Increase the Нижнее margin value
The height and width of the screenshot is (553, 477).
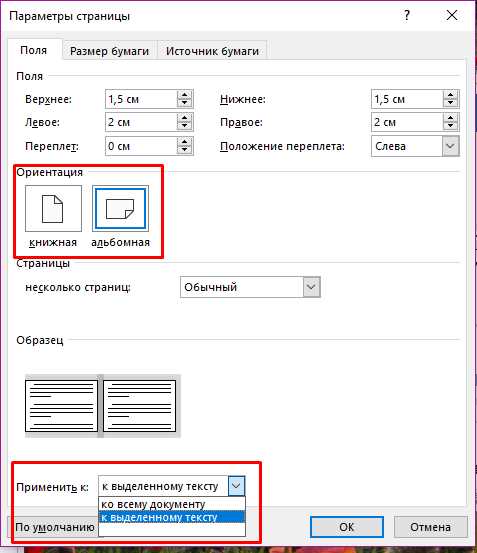tap(451, 95)
